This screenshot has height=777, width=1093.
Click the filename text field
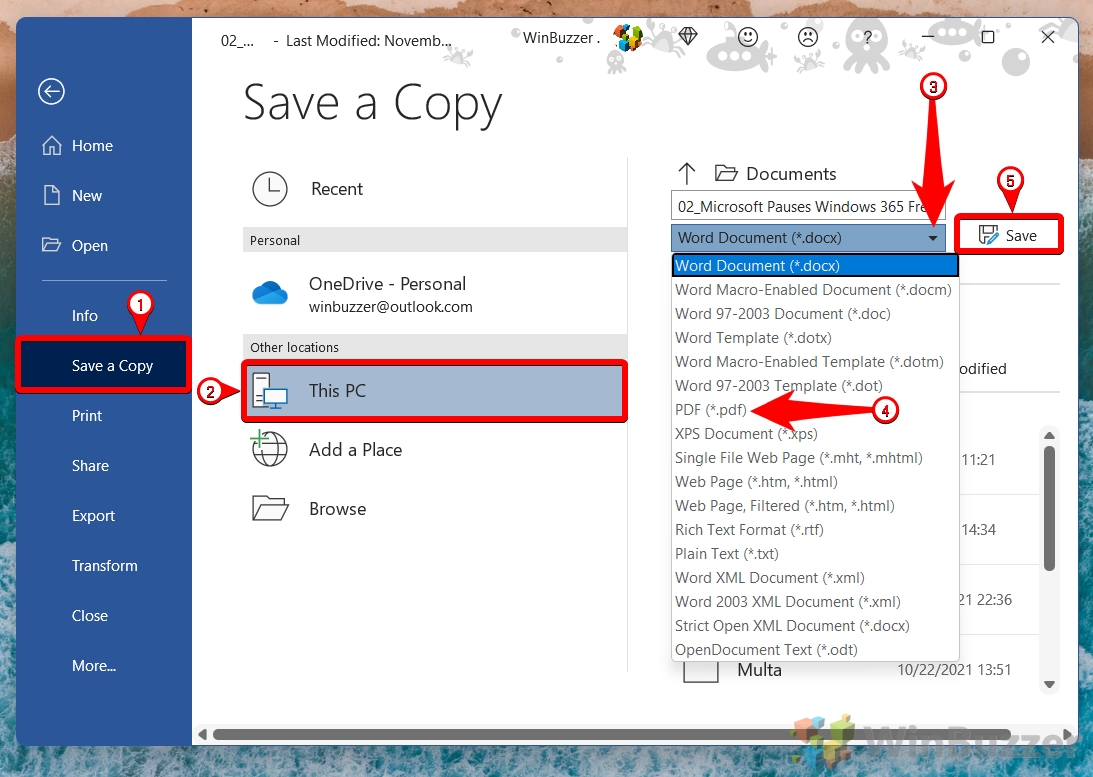pos(808,206)
